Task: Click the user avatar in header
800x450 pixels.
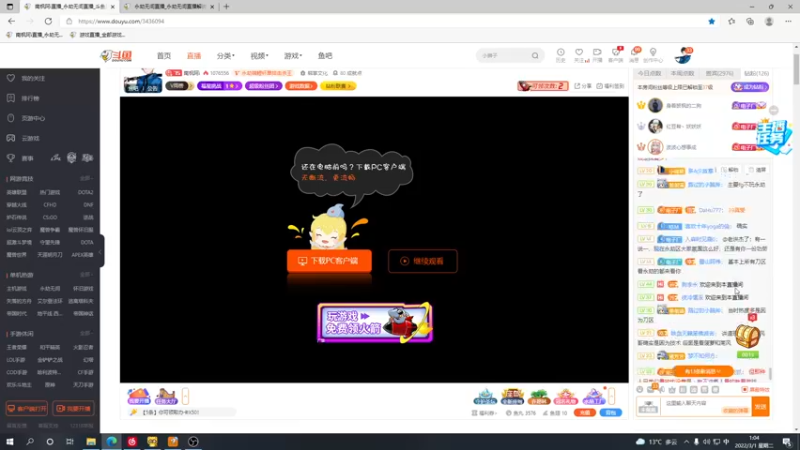Action: [683, 55]
